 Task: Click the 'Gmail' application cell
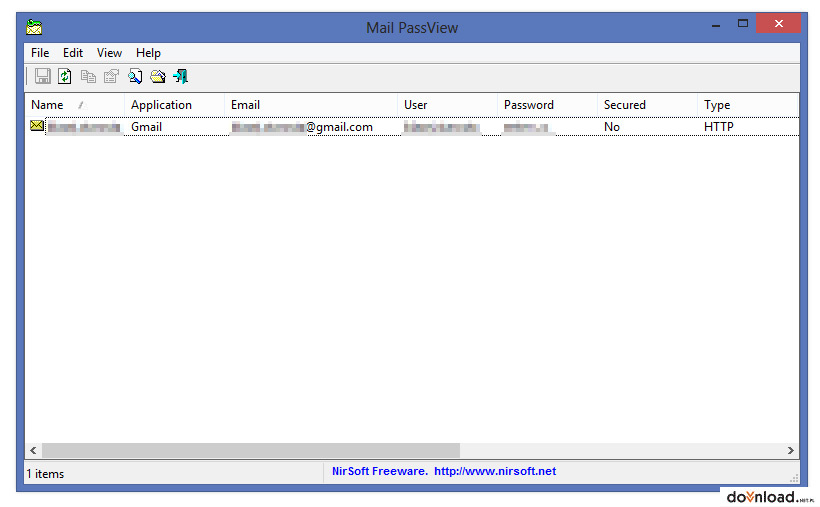(x=146, y=127)
